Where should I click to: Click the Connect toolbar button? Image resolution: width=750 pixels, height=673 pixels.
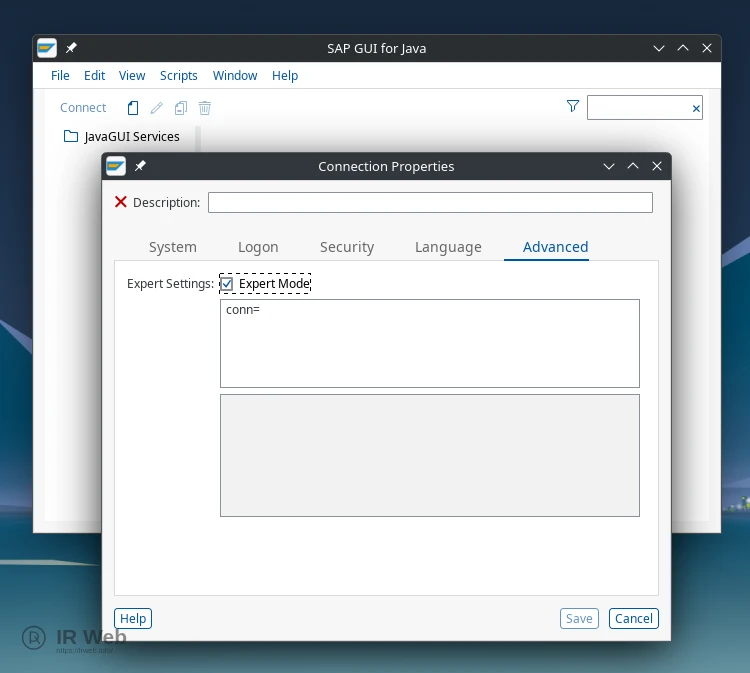pos(83,108)
